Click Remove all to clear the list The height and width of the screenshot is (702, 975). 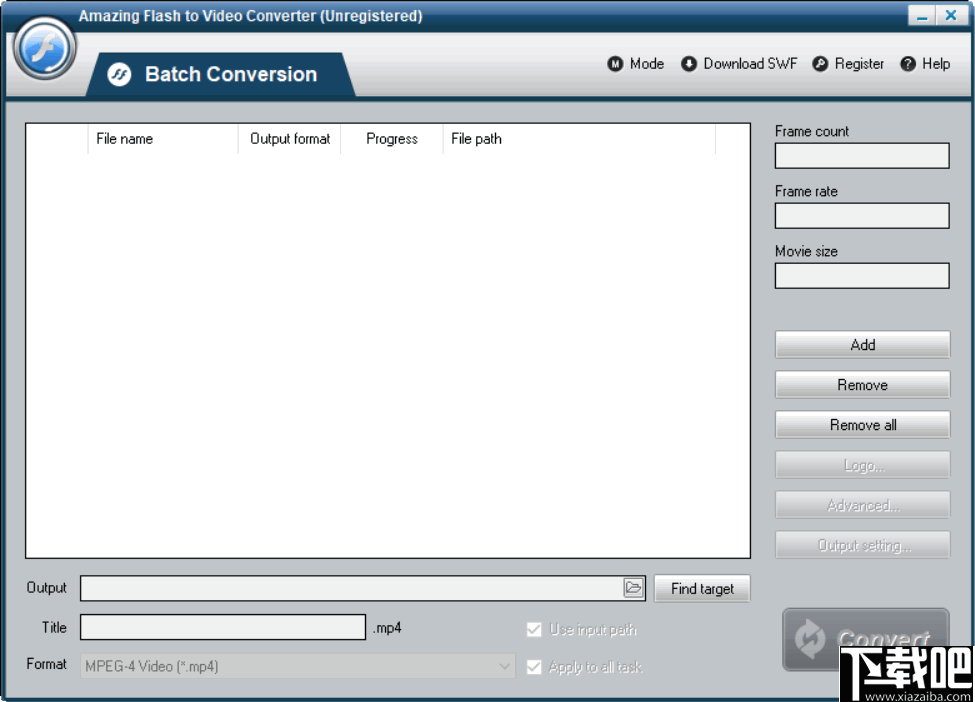click(x=862, y=424)
